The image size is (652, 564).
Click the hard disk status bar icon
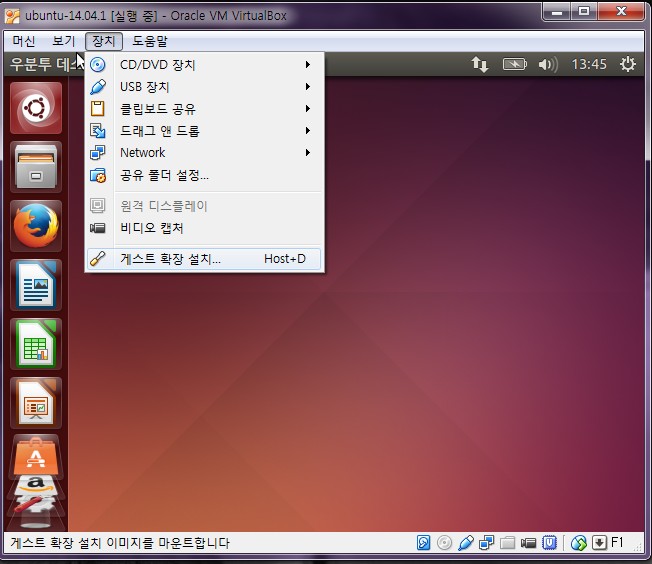pyautogui.click(x=424, y=543)
